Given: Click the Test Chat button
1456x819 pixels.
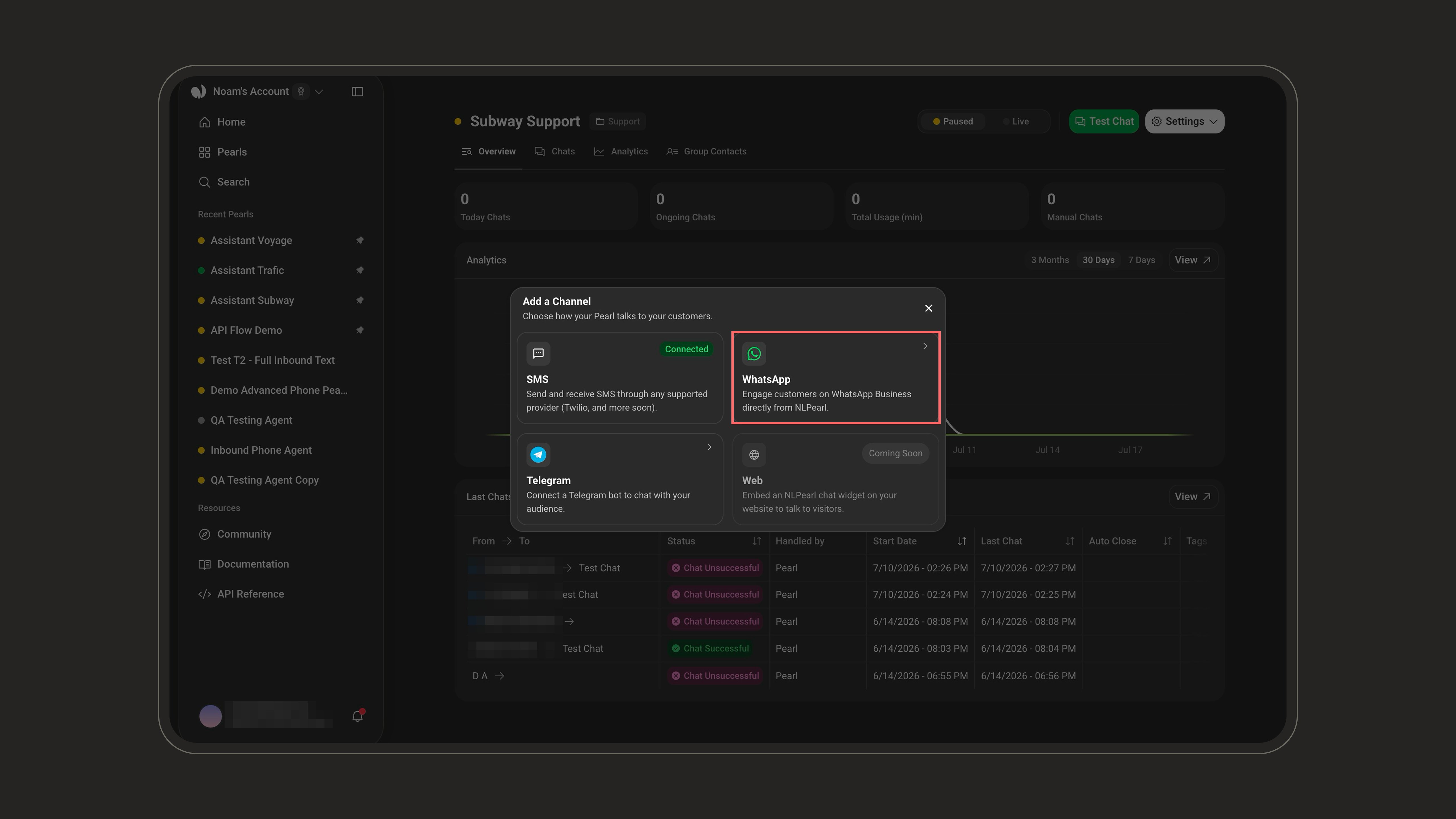Looking at the screenshot, I should [x=1104, y=121].
